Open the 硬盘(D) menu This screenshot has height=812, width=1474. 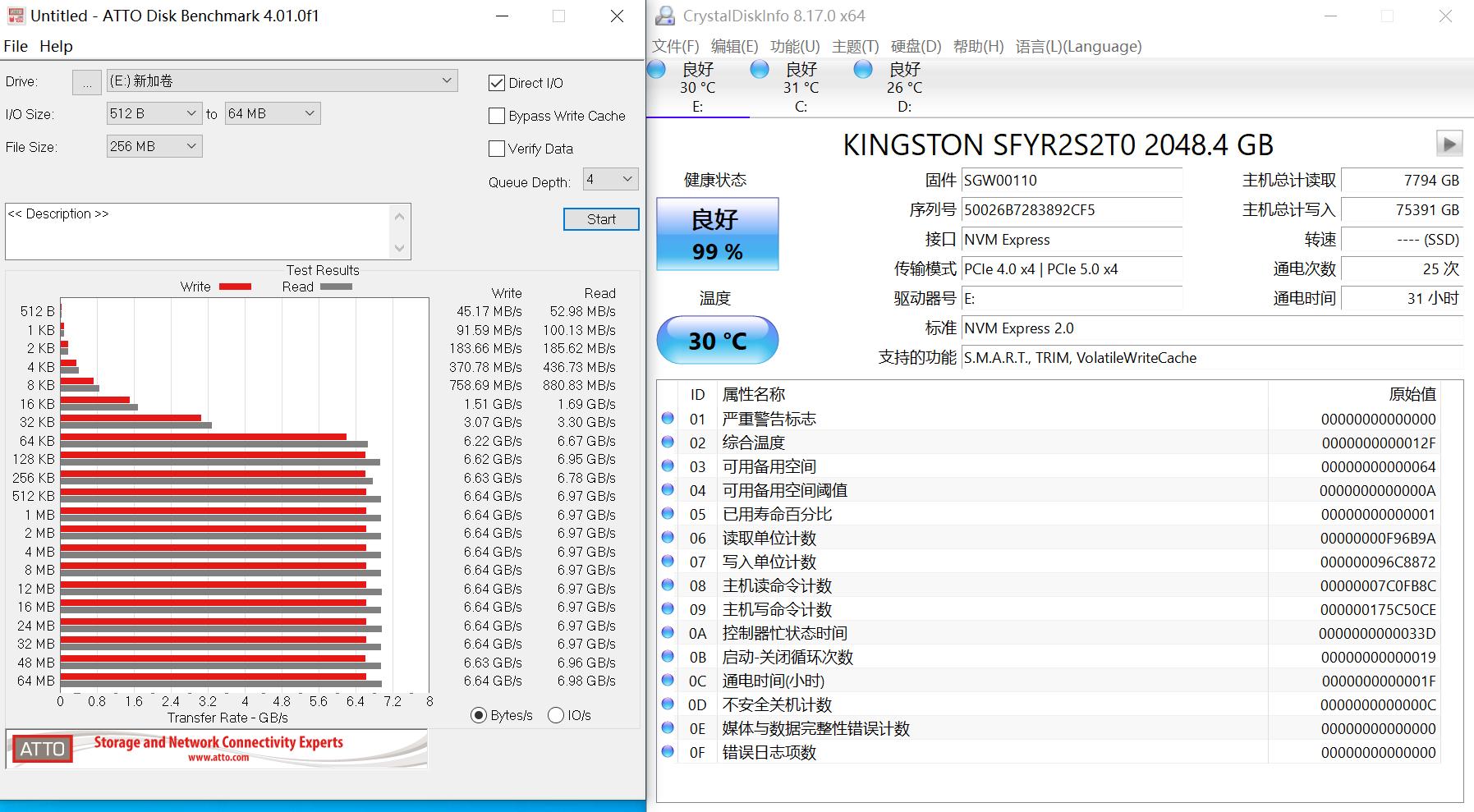click(916, 46)
